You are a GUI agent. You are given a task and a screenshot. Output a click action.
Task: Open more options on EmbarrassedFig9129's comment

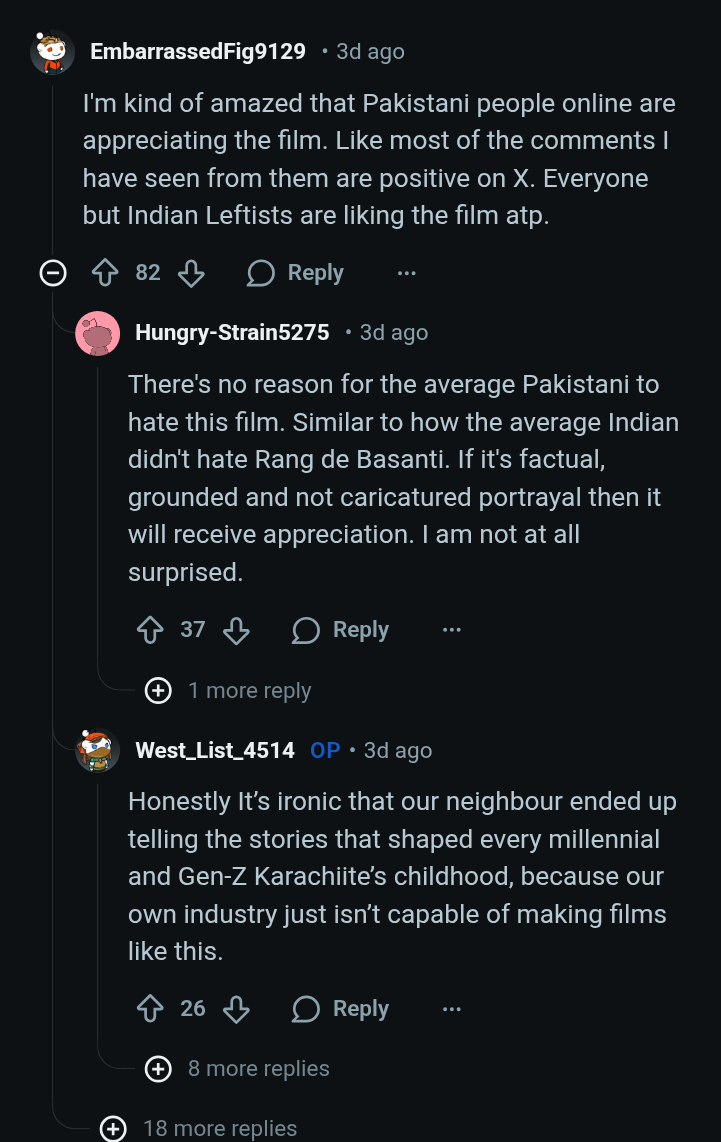(406, 273)
